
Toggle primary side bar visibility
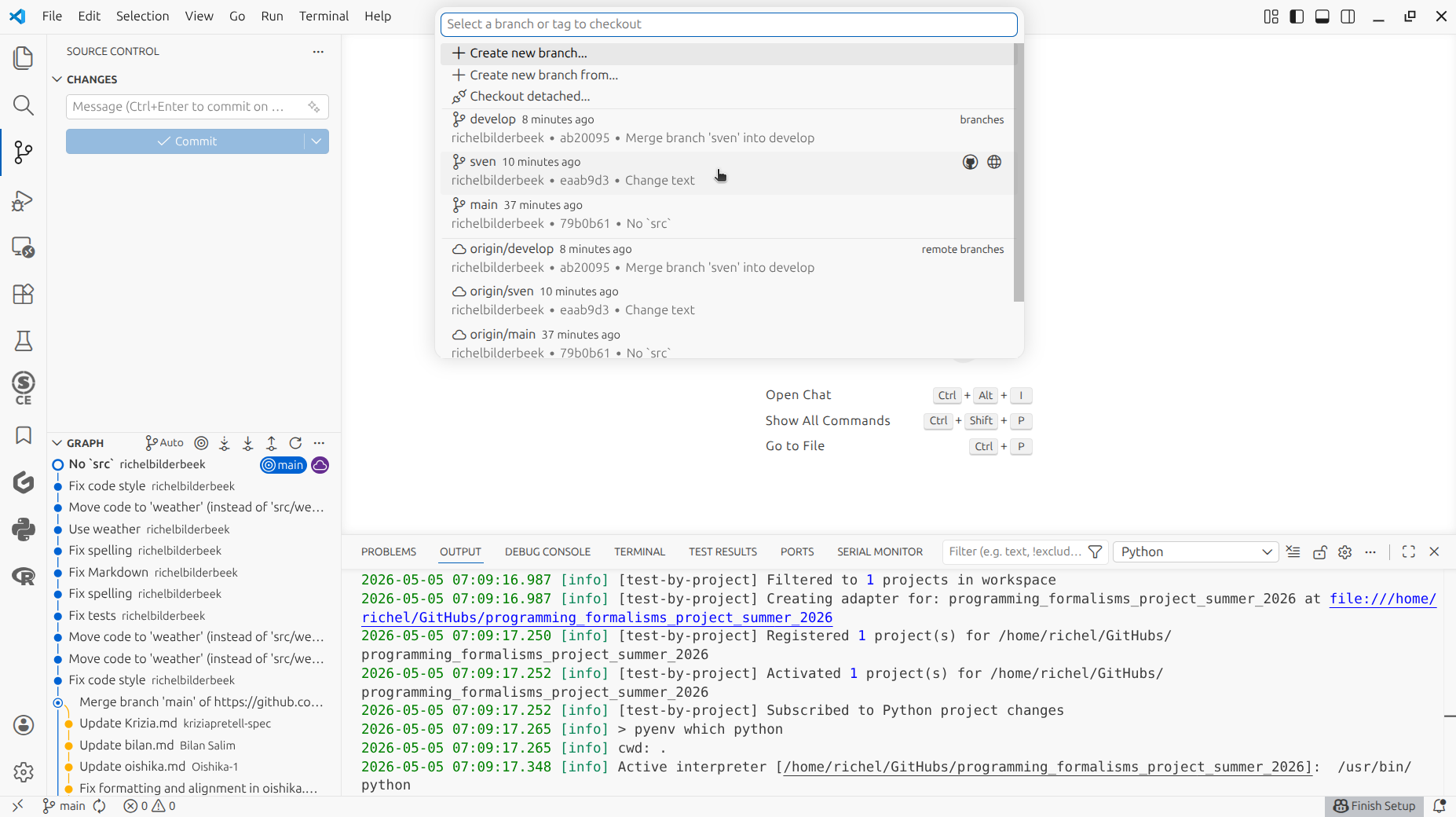tap(1297, 16)
